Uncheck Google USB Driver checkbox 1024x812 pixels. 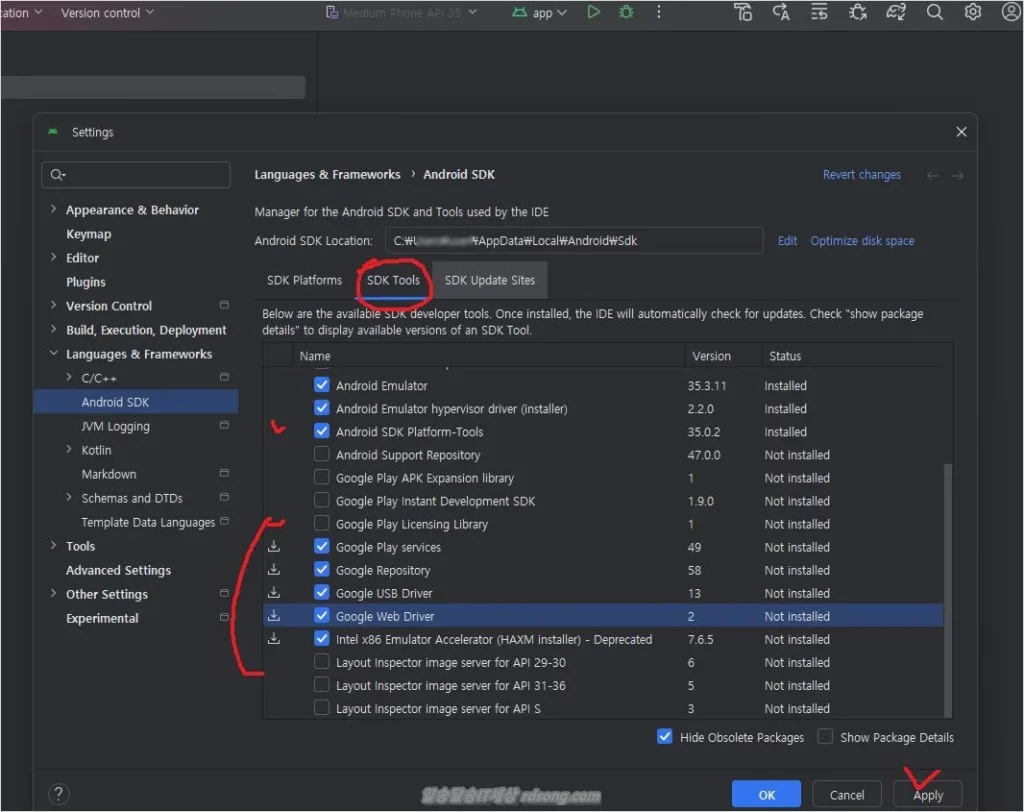pos(322,593)
